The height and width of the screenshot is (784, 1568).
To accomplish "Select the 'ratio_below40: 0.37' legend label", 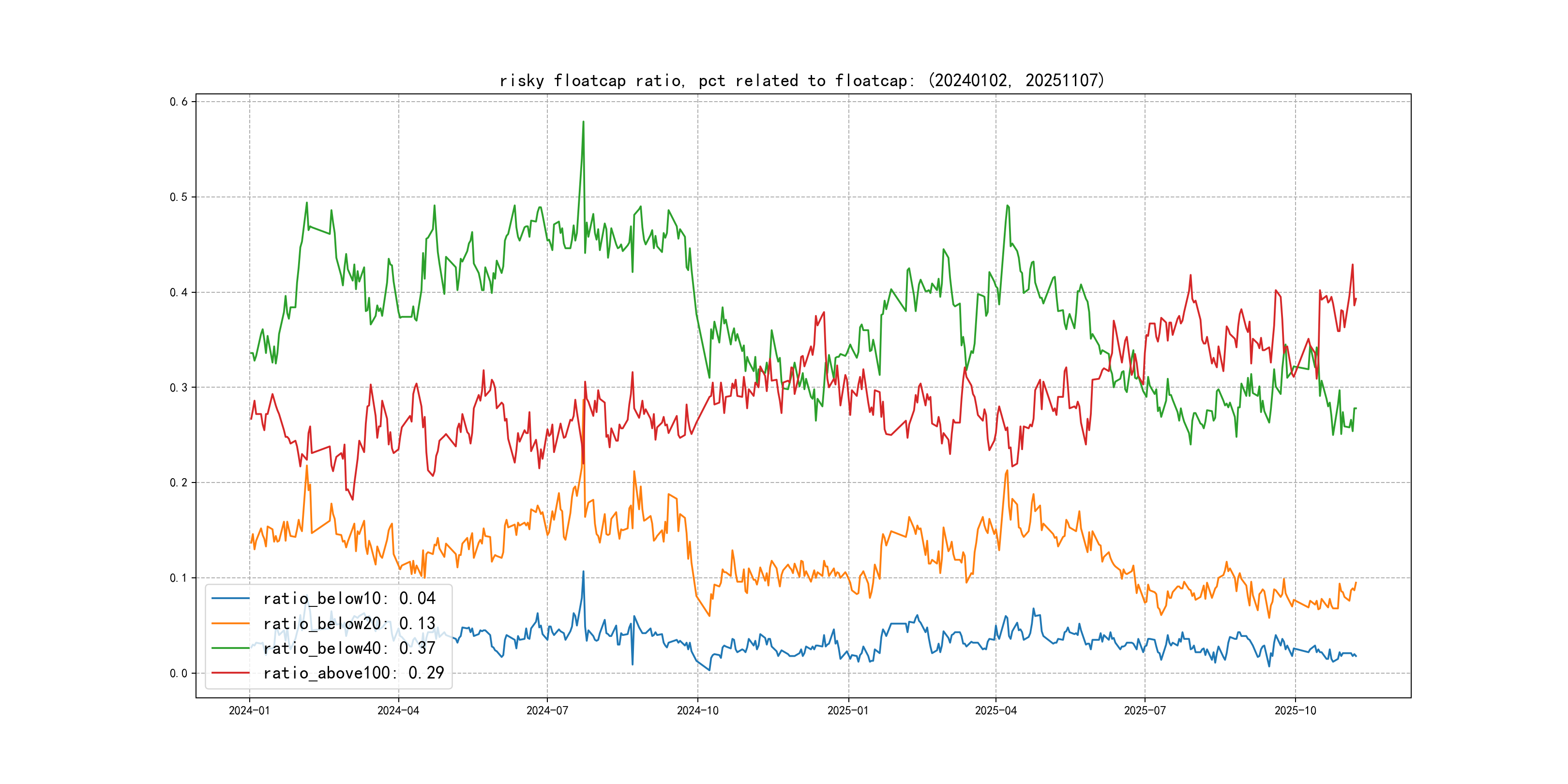I will click(349, 648).
